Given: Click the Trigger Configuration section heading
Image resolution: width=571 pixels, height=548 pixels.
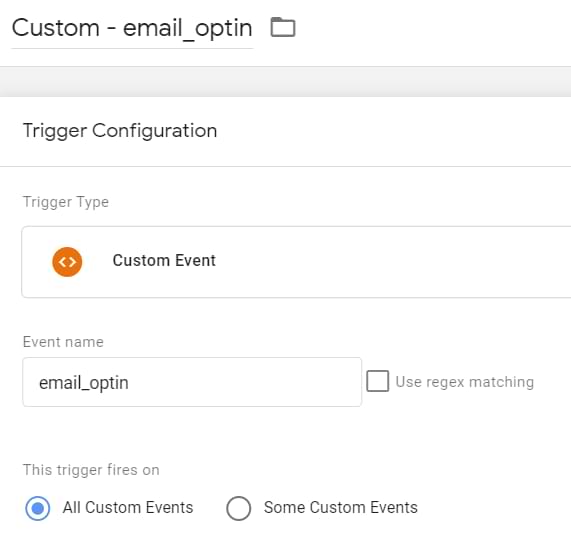Looking at the screenshot, I should pyautogui.click(x=120, y=131).
